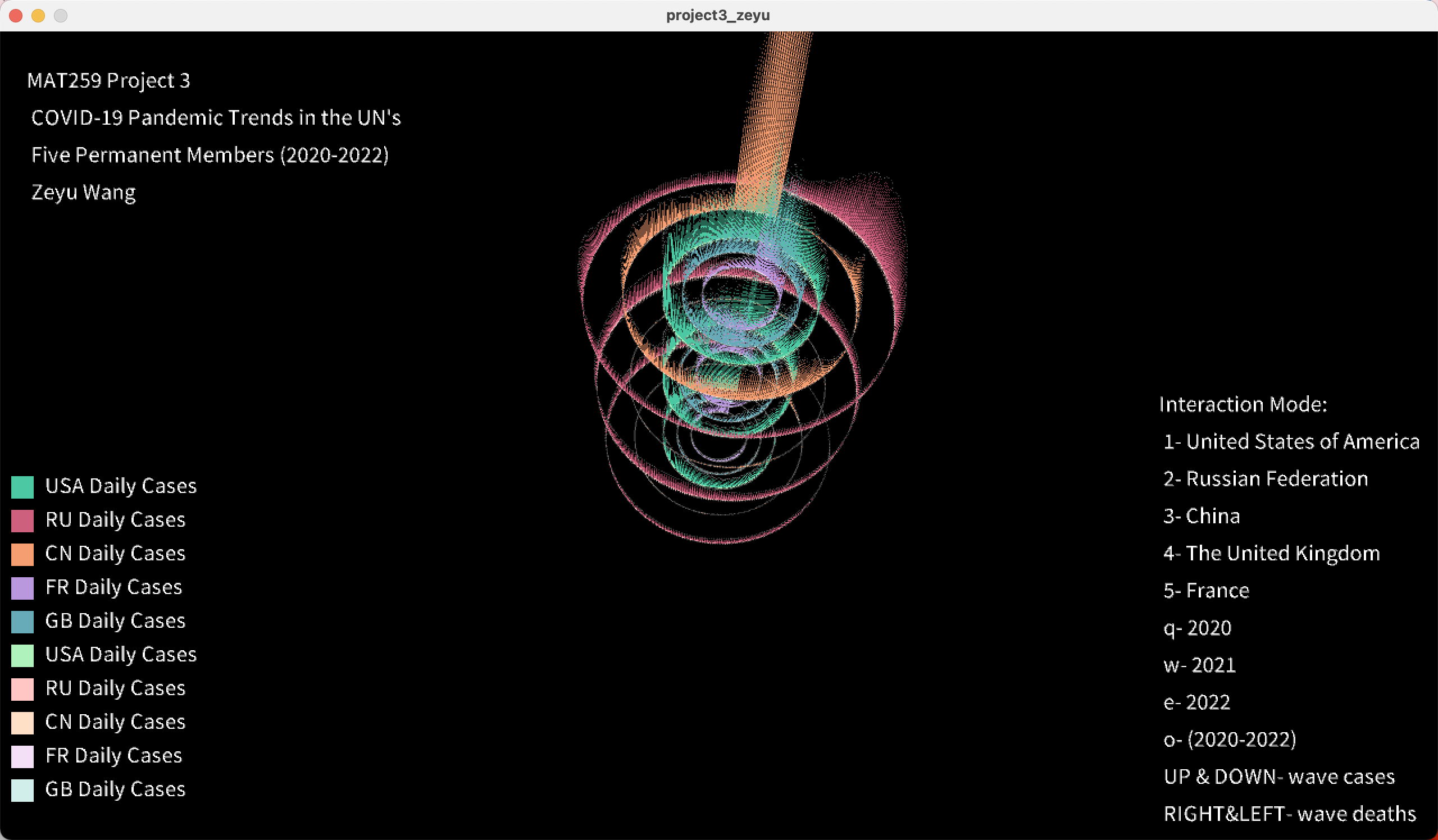Click the teal USA Daily Cases swatch
The width and height of the screenshot is (1438, 840).
point(22,487)
